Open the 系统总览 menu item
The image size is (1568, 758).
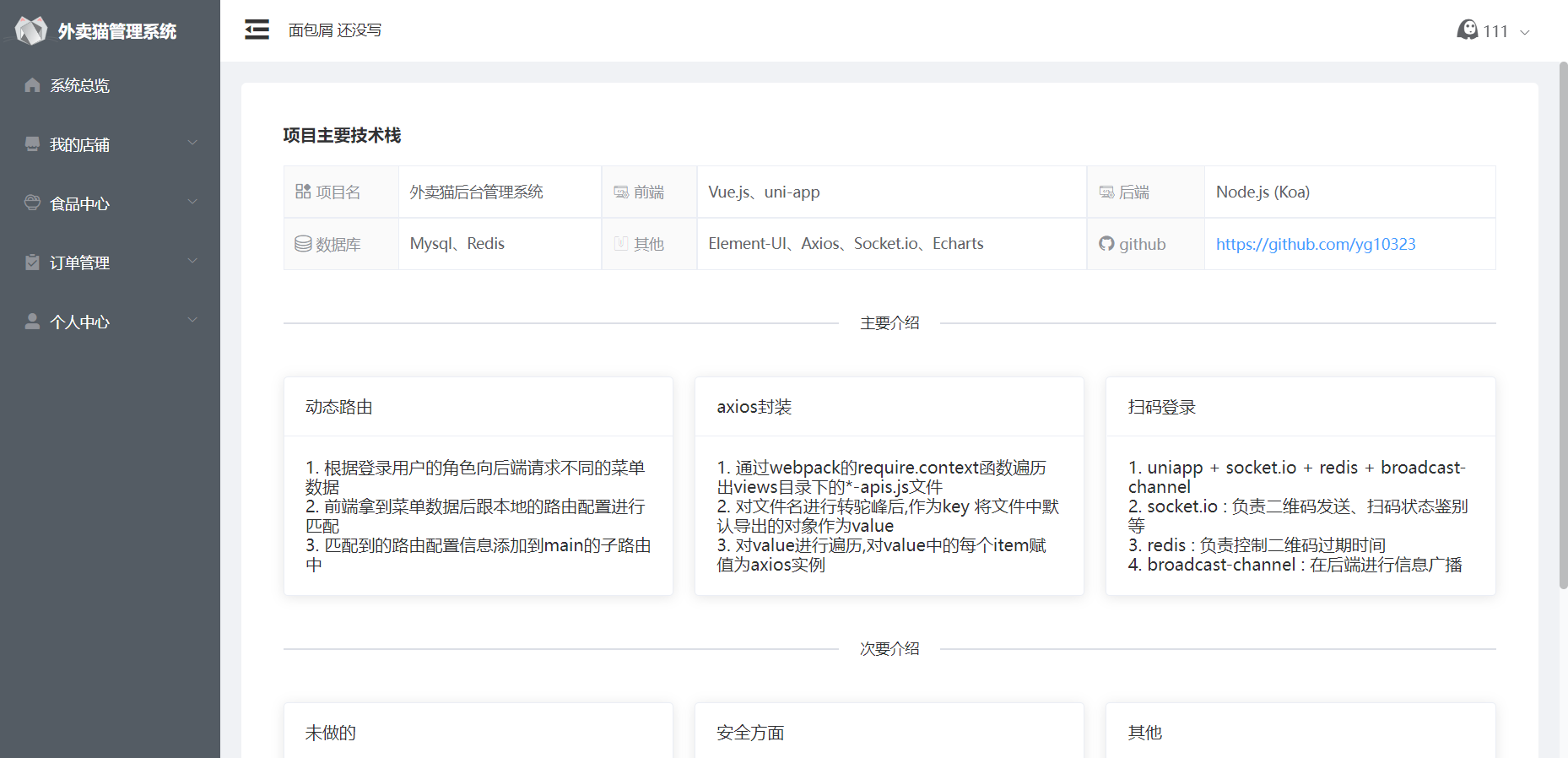click(x=110, y=85)
